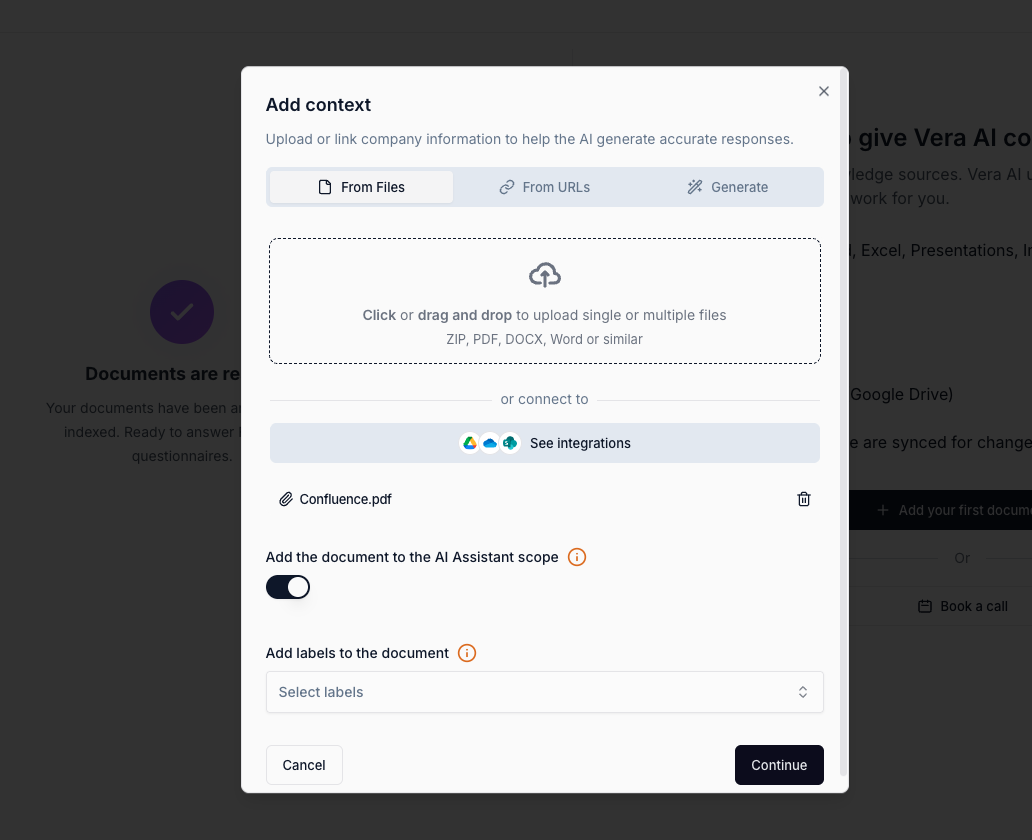Open the Select labels dropdown
Image resolution: width=1032 pixels, height=840 pixels.
(x=544, y=691)
